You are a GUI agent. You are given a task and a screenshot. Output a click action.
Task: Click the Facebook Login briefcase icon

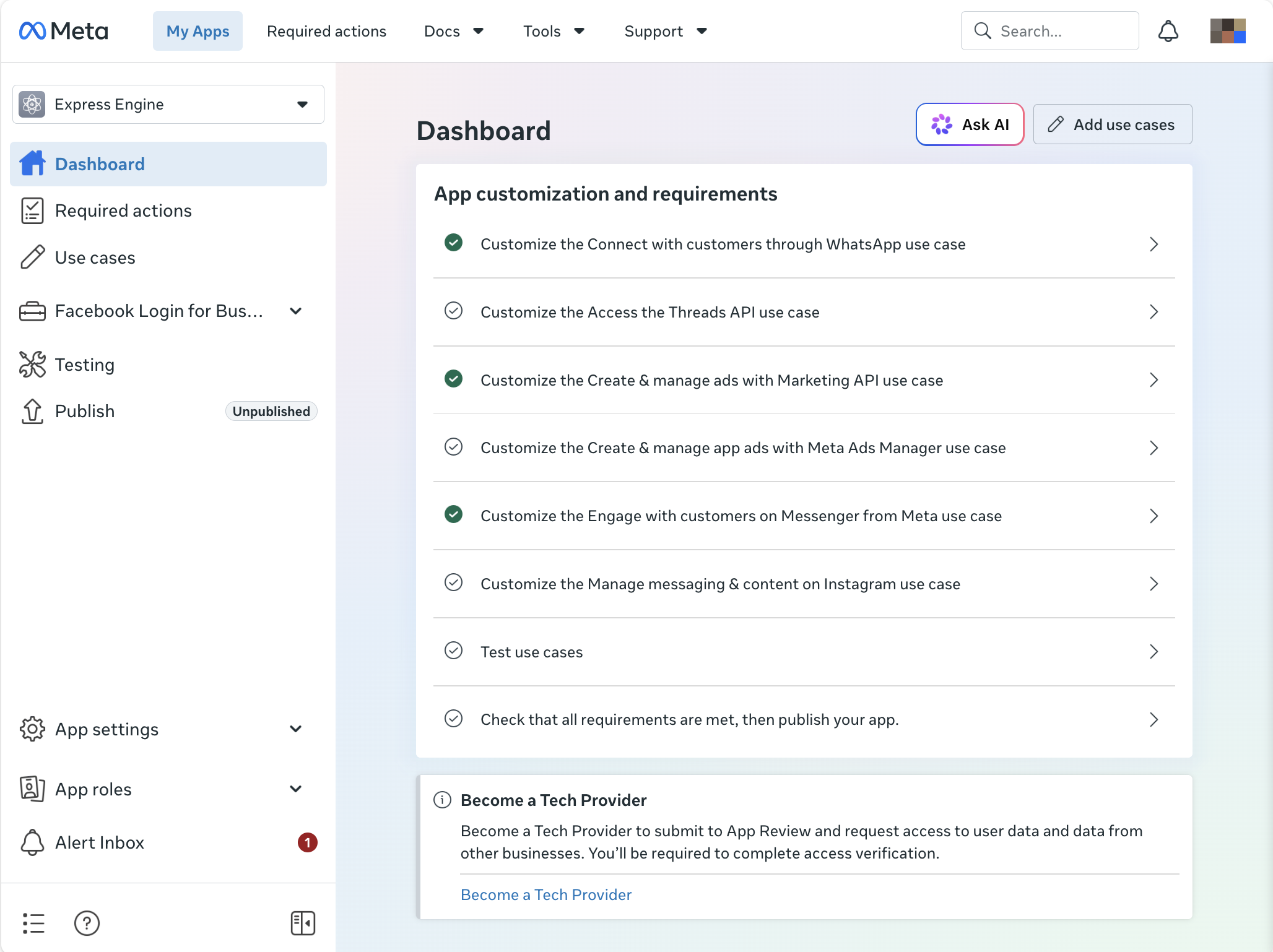point(32,311)
